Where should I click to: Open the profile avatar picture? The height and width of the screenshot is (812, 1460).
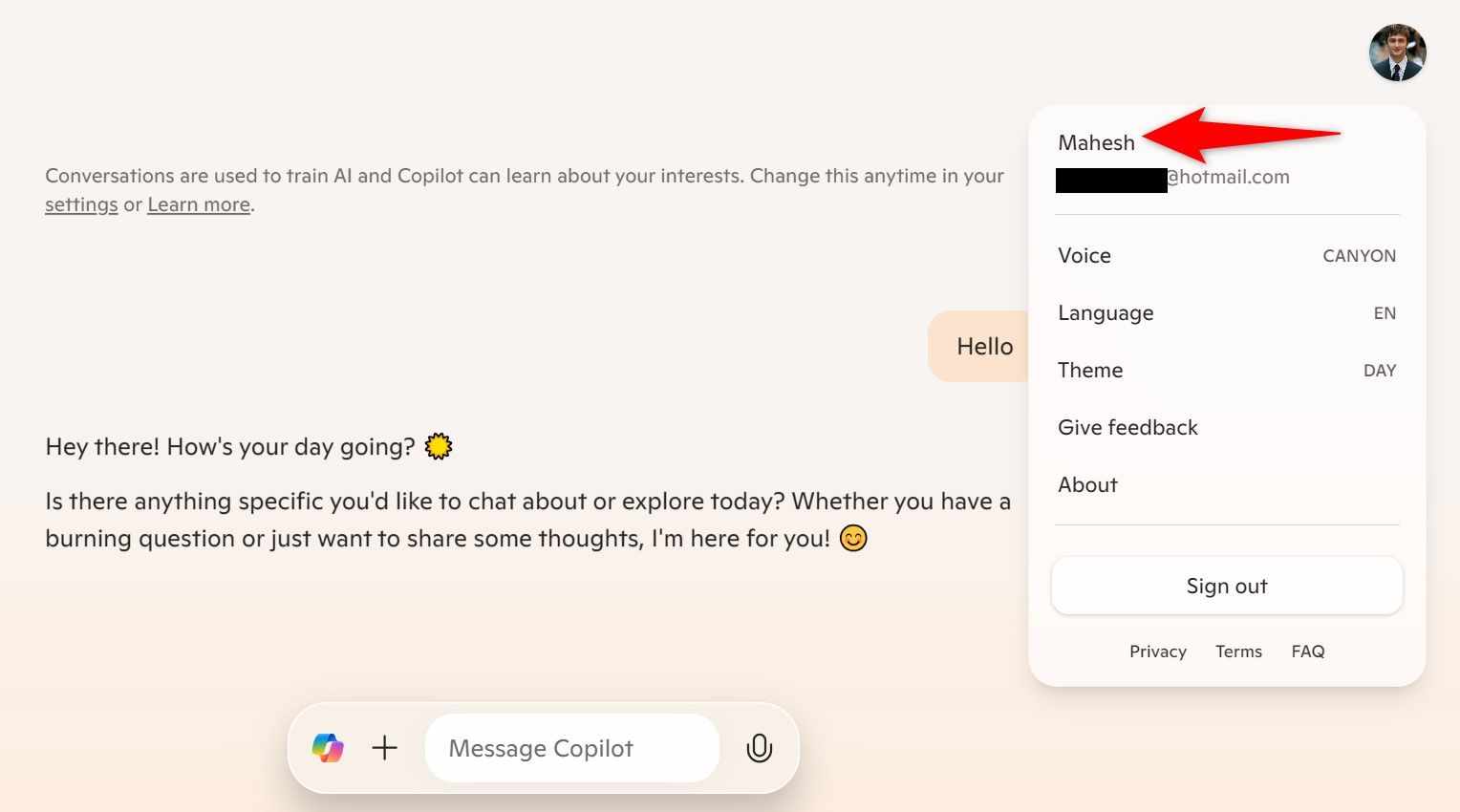tap(1397, 53)
